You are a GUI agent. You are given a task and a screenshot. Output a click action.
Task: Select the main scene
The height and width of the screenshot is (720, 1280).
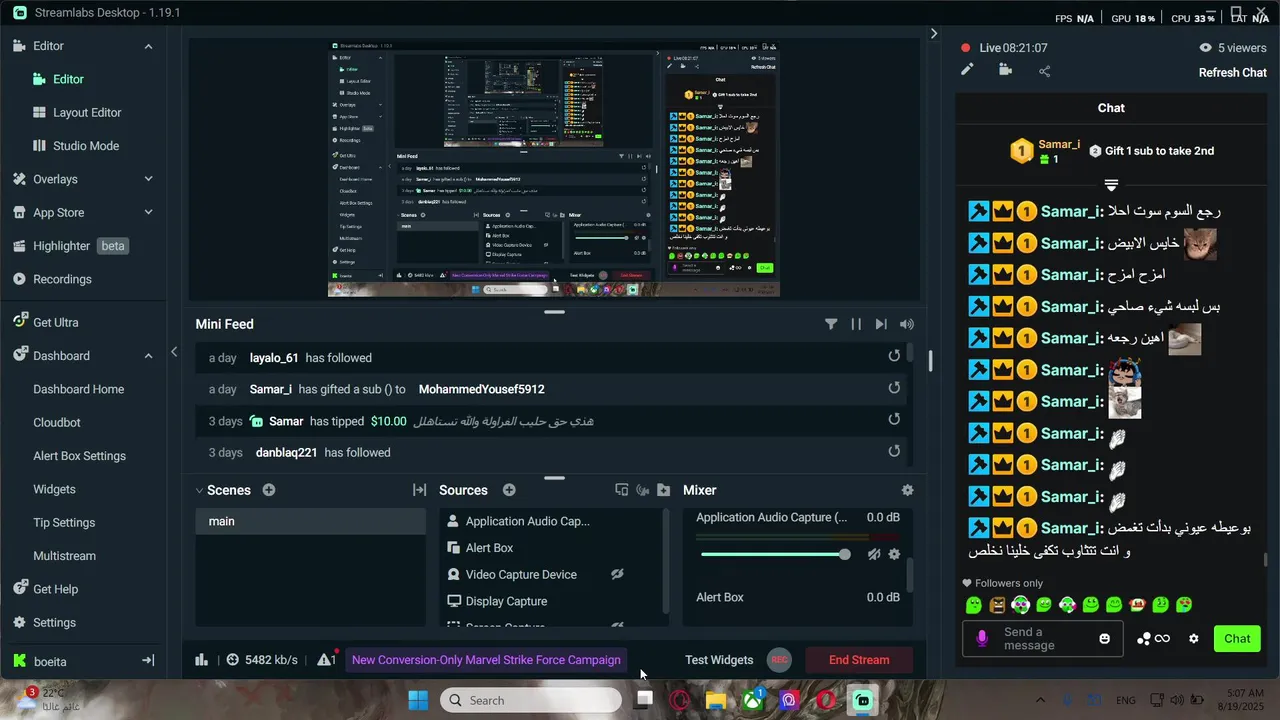(x=310, y=521)
